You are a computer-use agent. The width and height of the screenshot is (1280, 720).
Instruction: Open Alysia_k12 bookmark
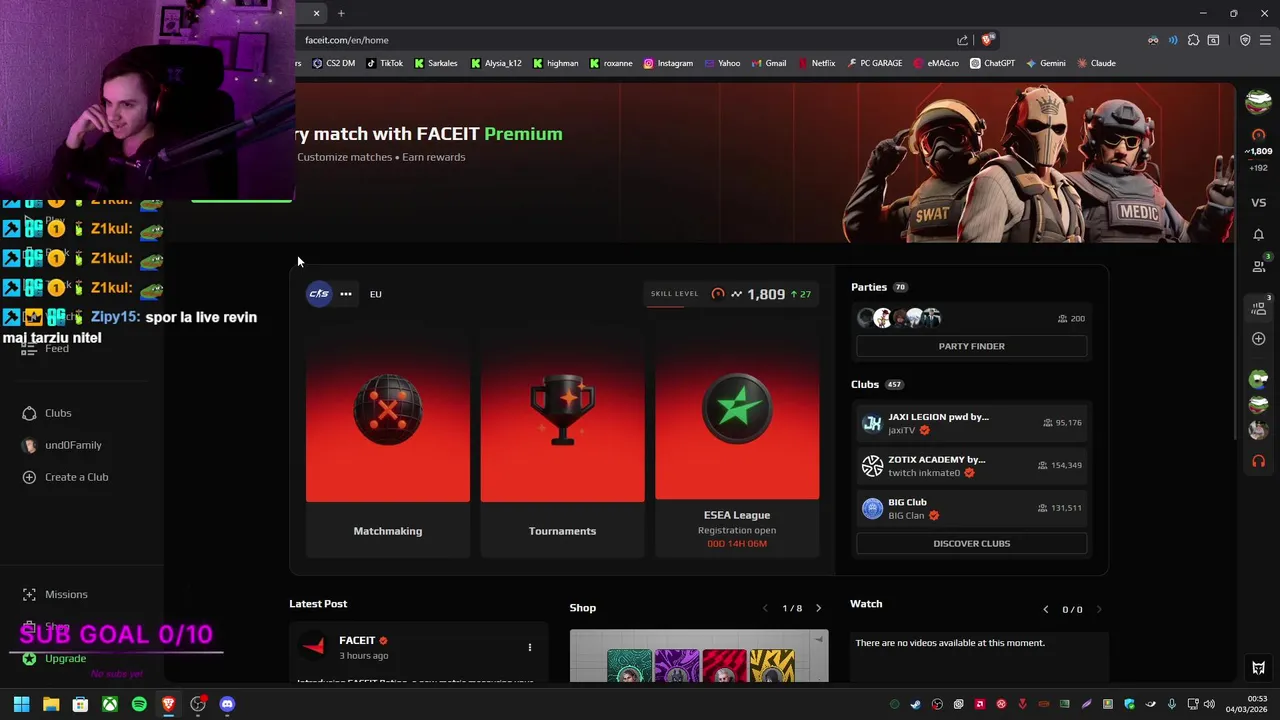496,63
